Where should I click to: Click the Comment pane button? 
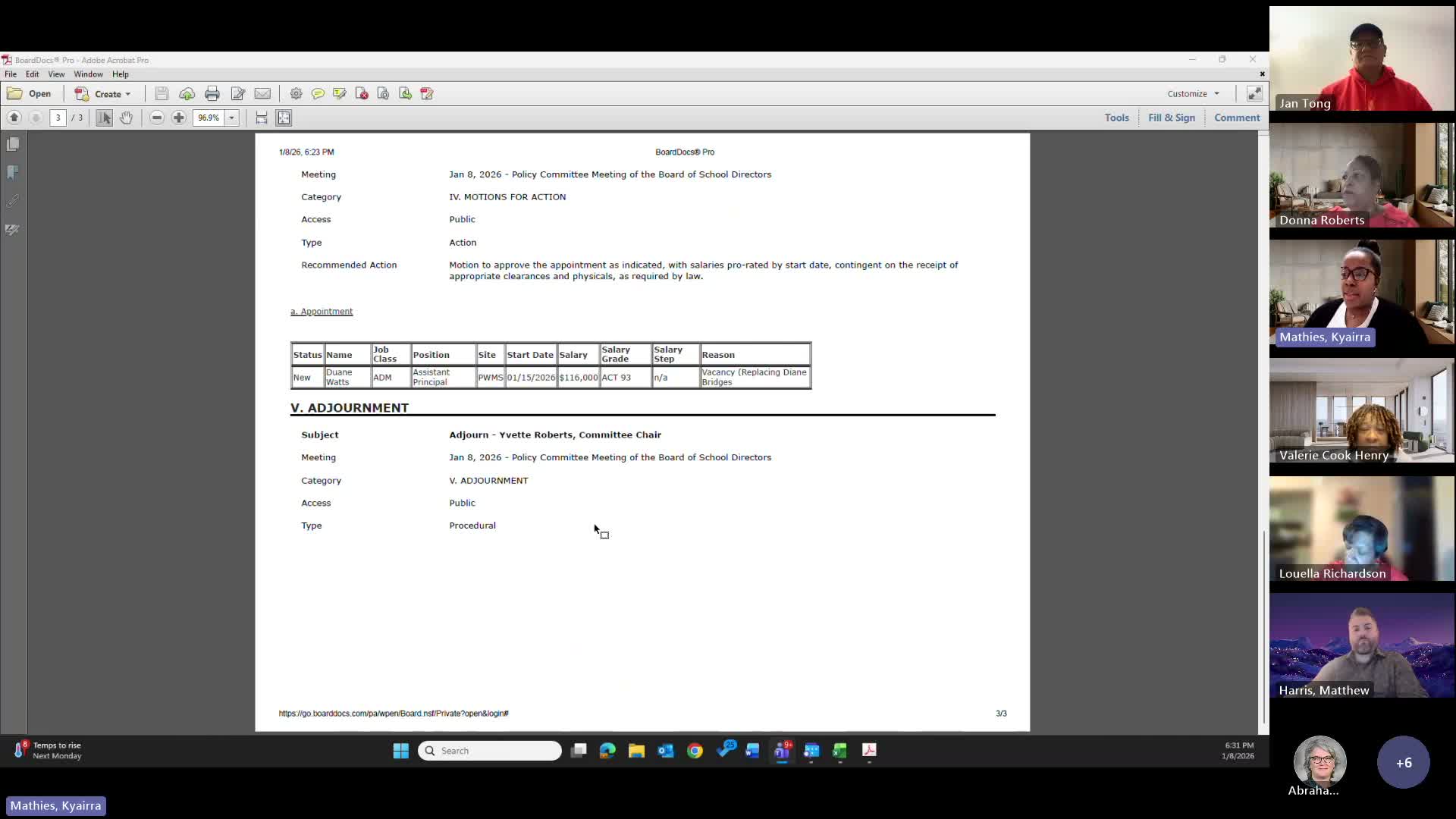(1236, 118)
